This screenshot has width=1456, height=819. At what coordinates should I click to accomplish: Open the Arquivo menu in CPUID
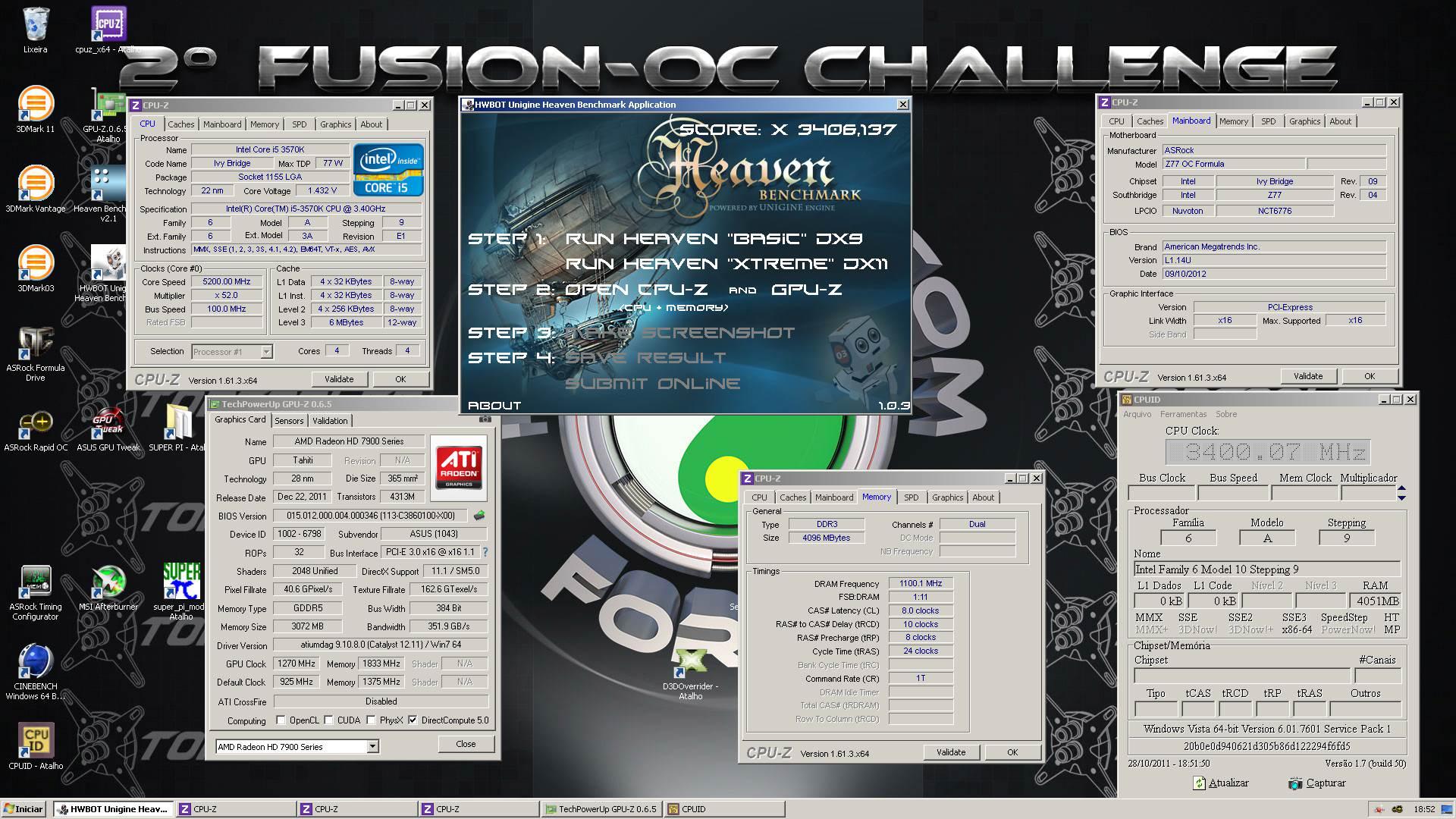point(1137,414)
